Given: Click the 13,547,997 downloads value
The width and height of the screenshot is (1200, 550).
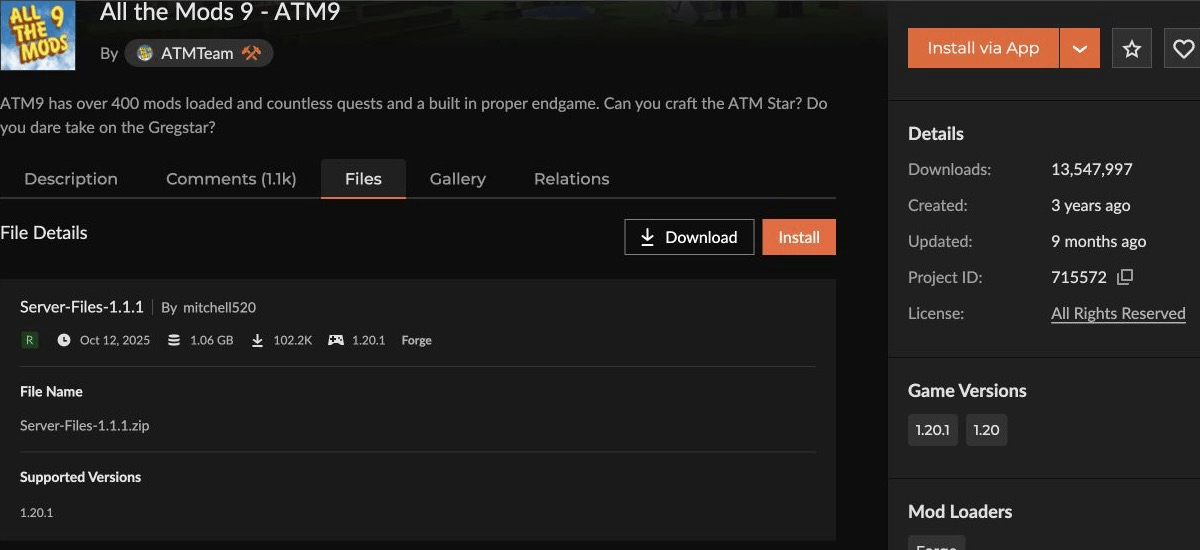Looking at the screenshot, I should click(x=1092, y=169).
